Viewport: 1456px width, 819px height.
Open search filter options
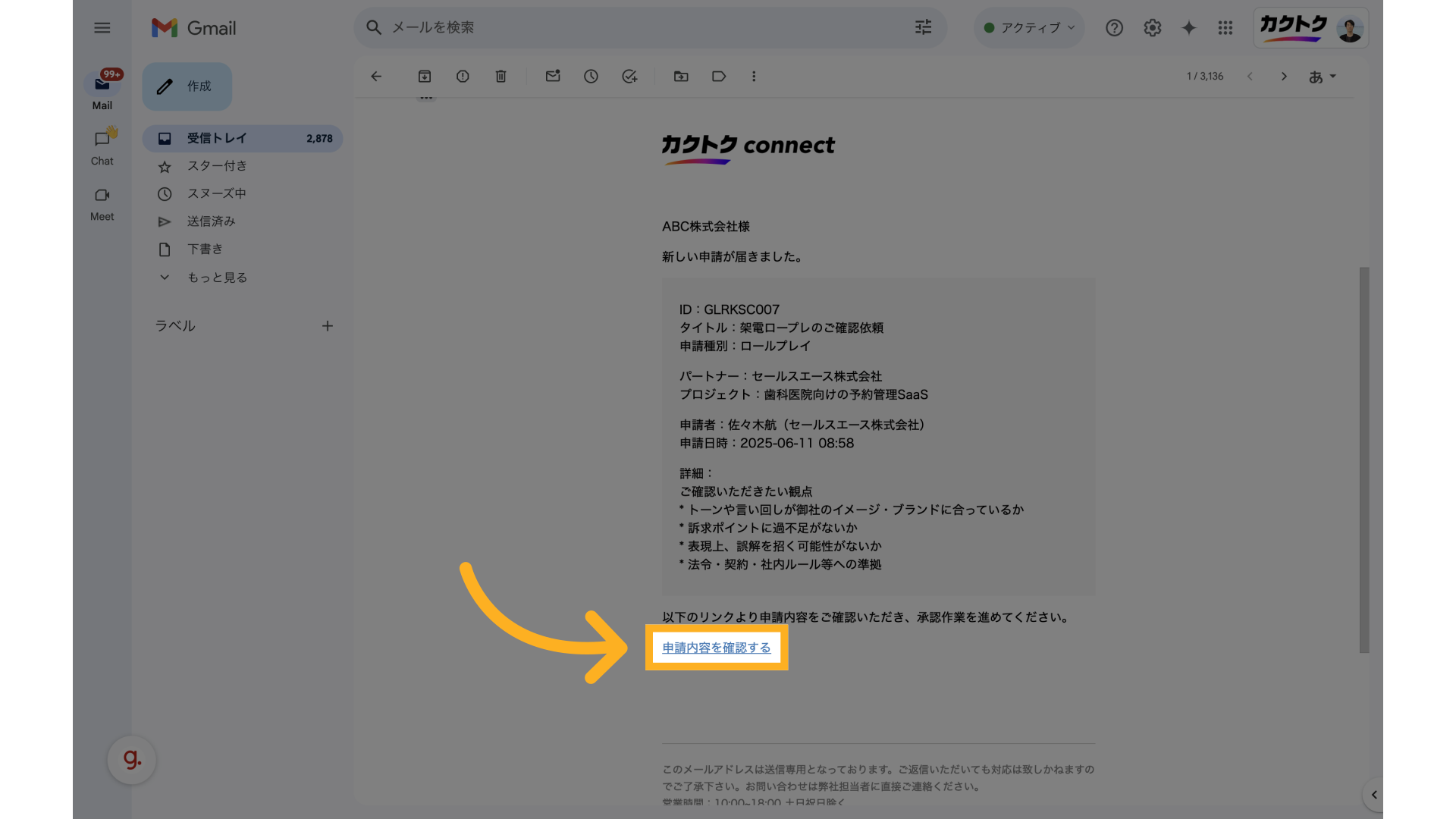pos(923,27)
